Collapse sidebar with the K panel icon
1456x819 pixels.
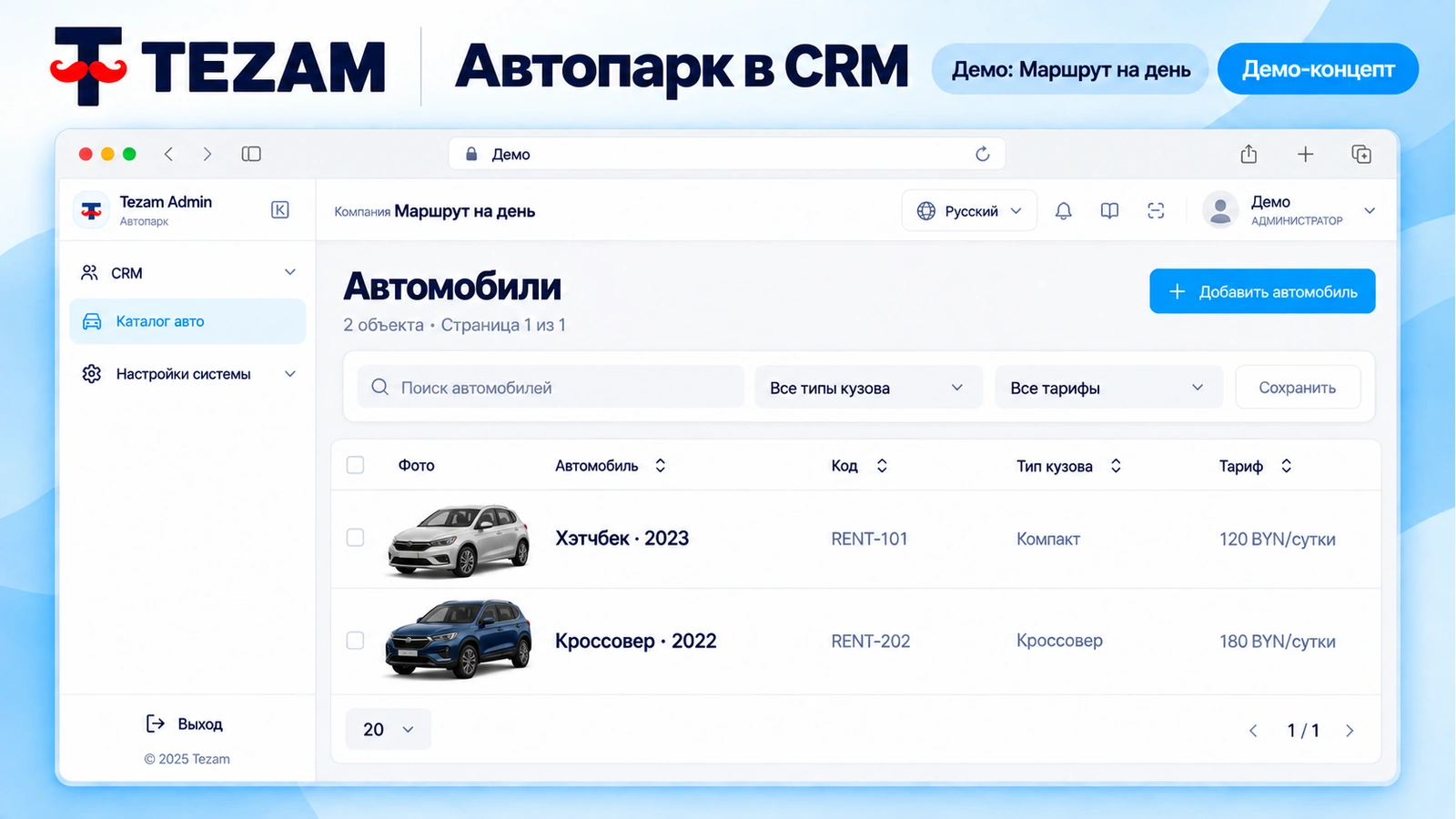280,210
